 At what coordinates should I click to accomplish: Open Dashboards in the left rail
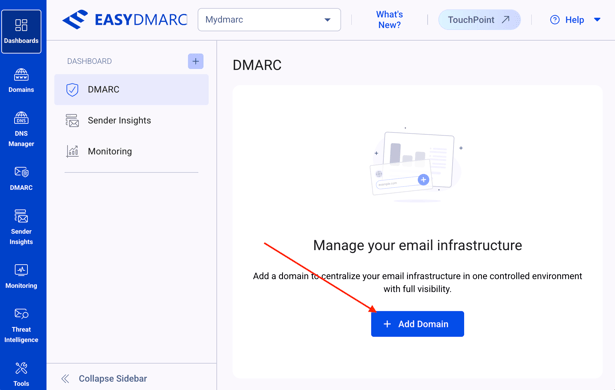tap(21, 31)
